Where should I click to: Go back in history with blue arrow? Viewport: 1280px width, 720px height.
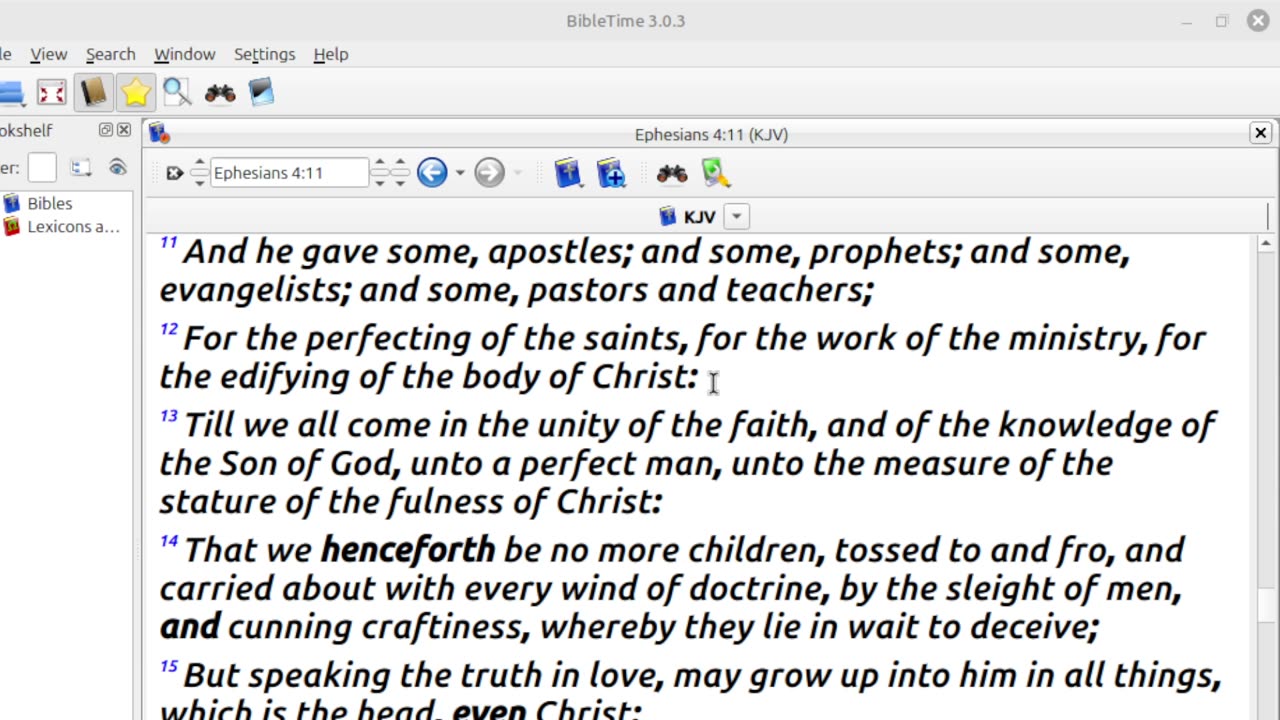click(x=432, y=173)
